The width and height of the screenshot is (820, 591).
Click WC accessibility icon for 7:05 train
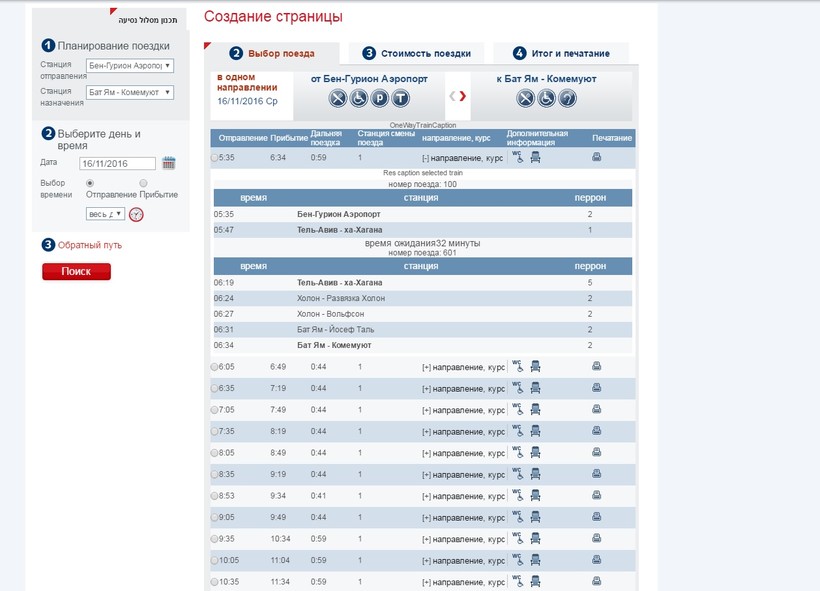[x=518, y=409]
